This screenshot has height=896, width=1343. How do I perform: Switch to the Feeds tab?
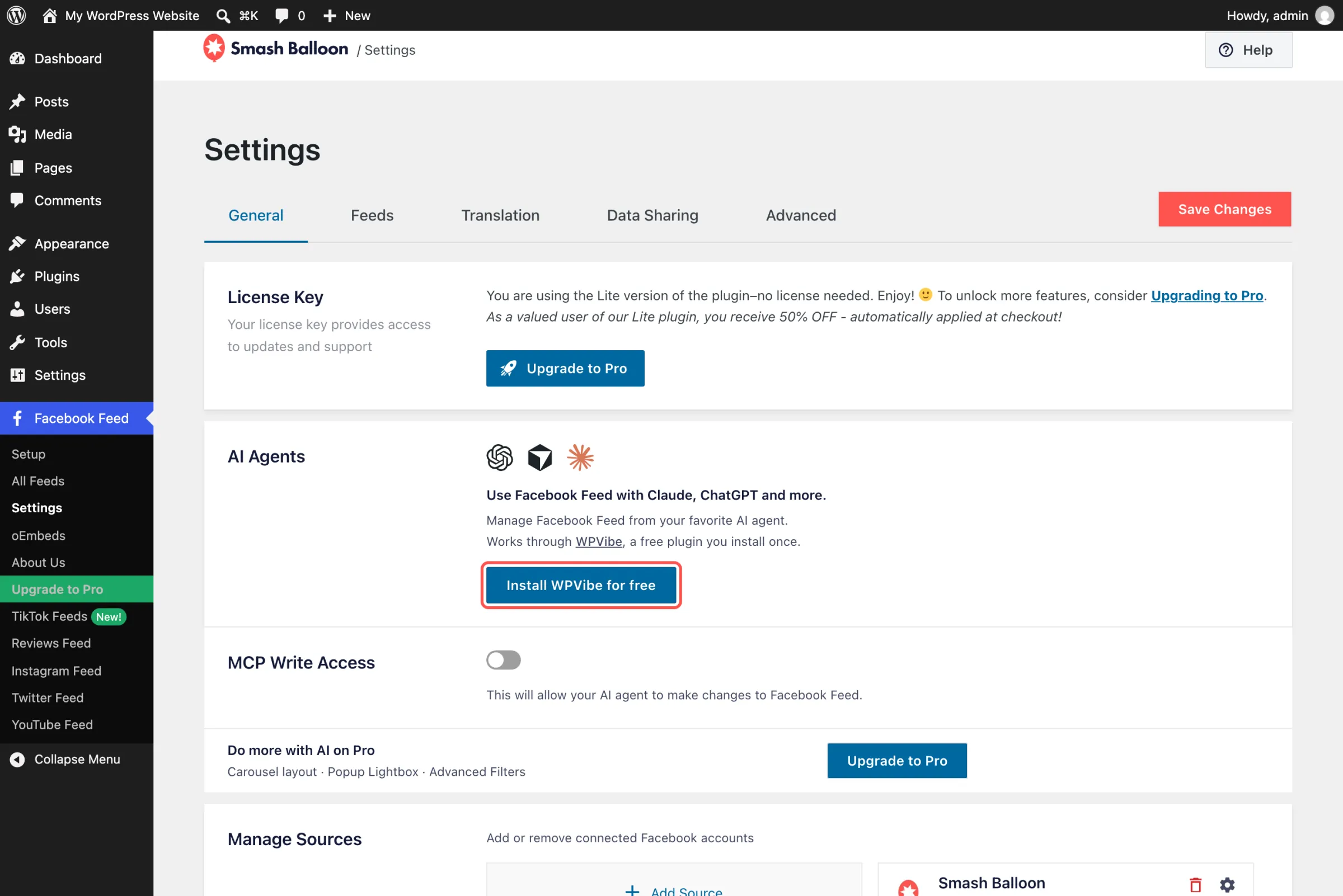click(372, 215)
